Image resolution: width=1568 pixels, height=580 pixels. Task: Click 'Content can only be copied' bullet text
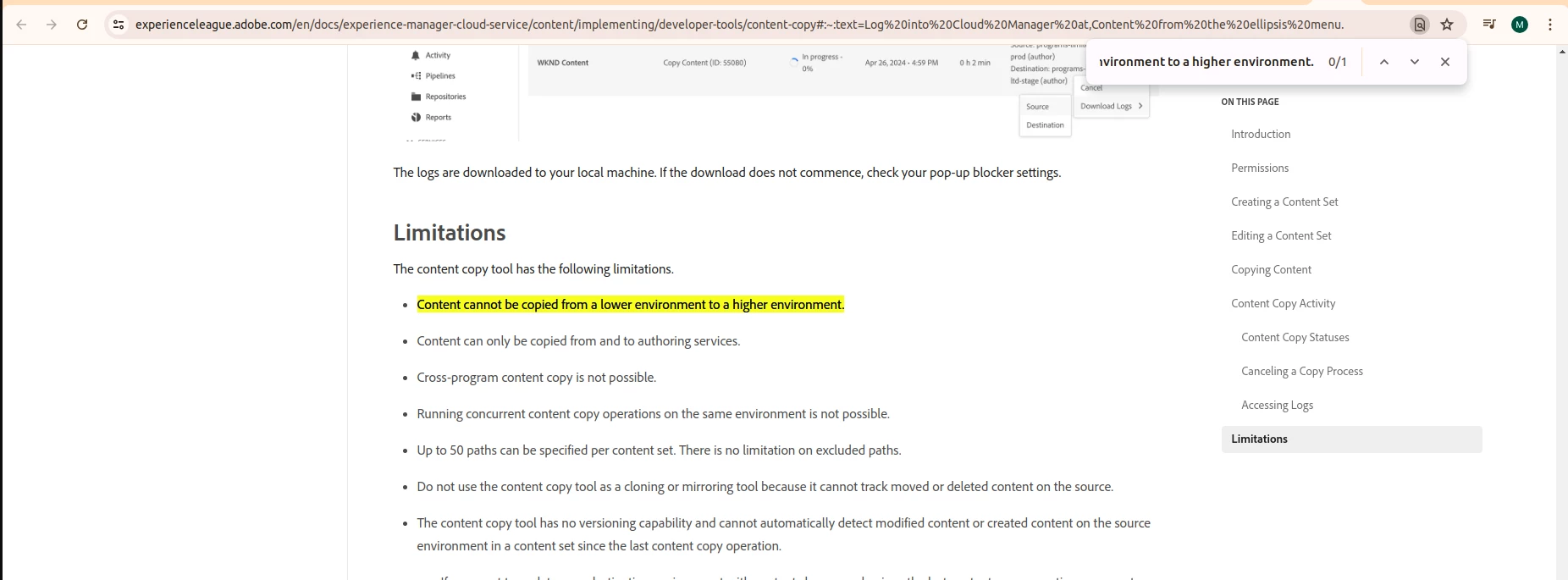[x=578, y=341]
